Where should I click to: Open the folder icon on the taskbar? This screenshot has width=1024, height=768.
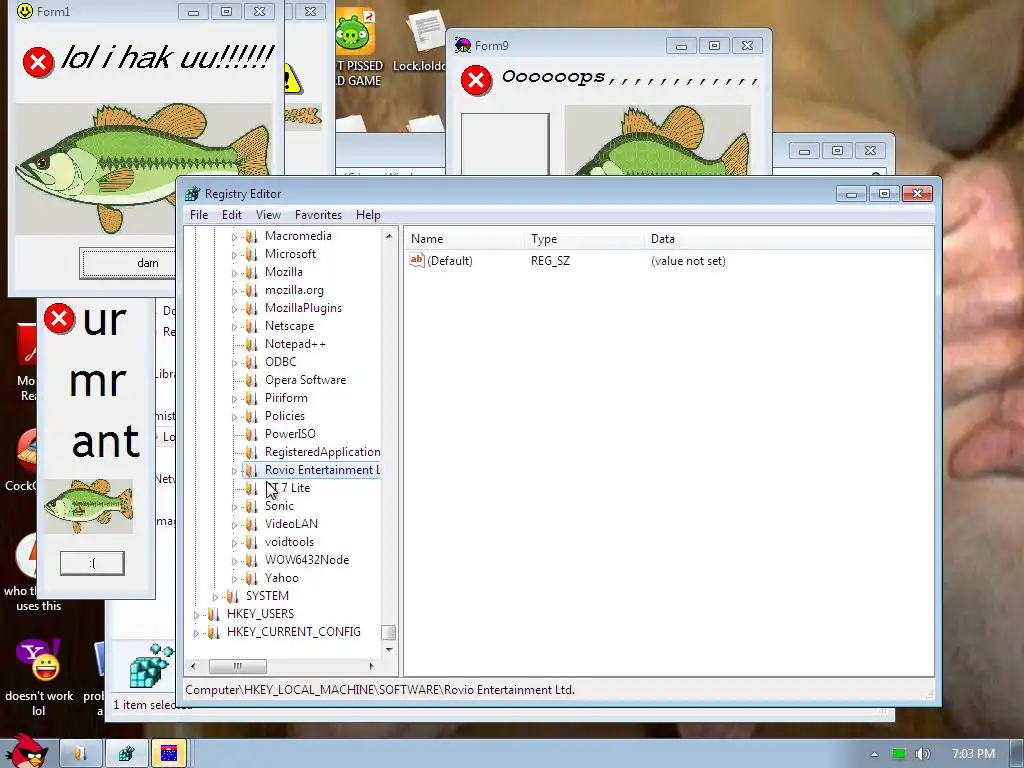point(80,754)
